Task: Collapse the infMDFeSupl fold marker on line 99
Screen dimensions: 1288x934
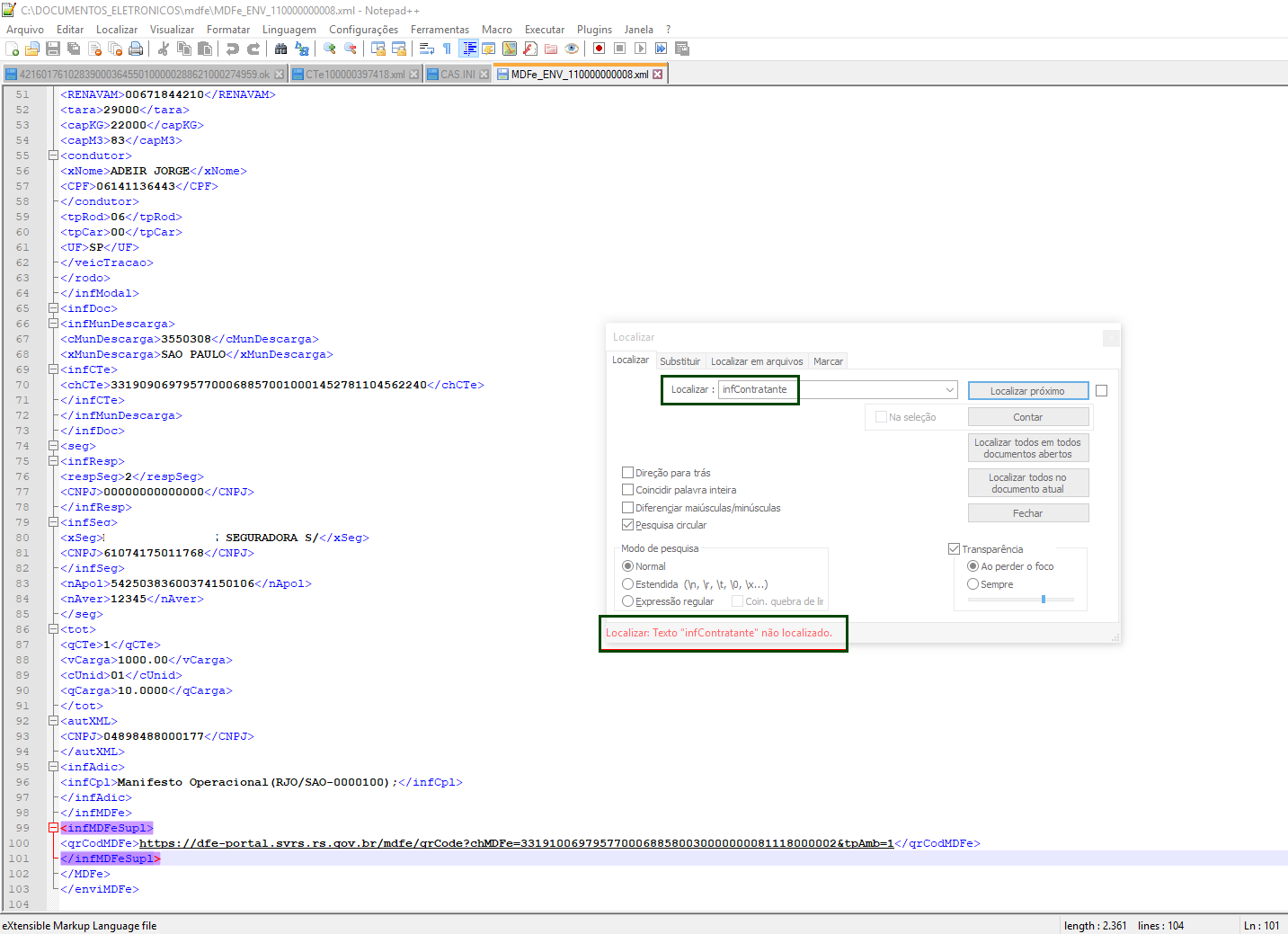Action: (53, 828)
